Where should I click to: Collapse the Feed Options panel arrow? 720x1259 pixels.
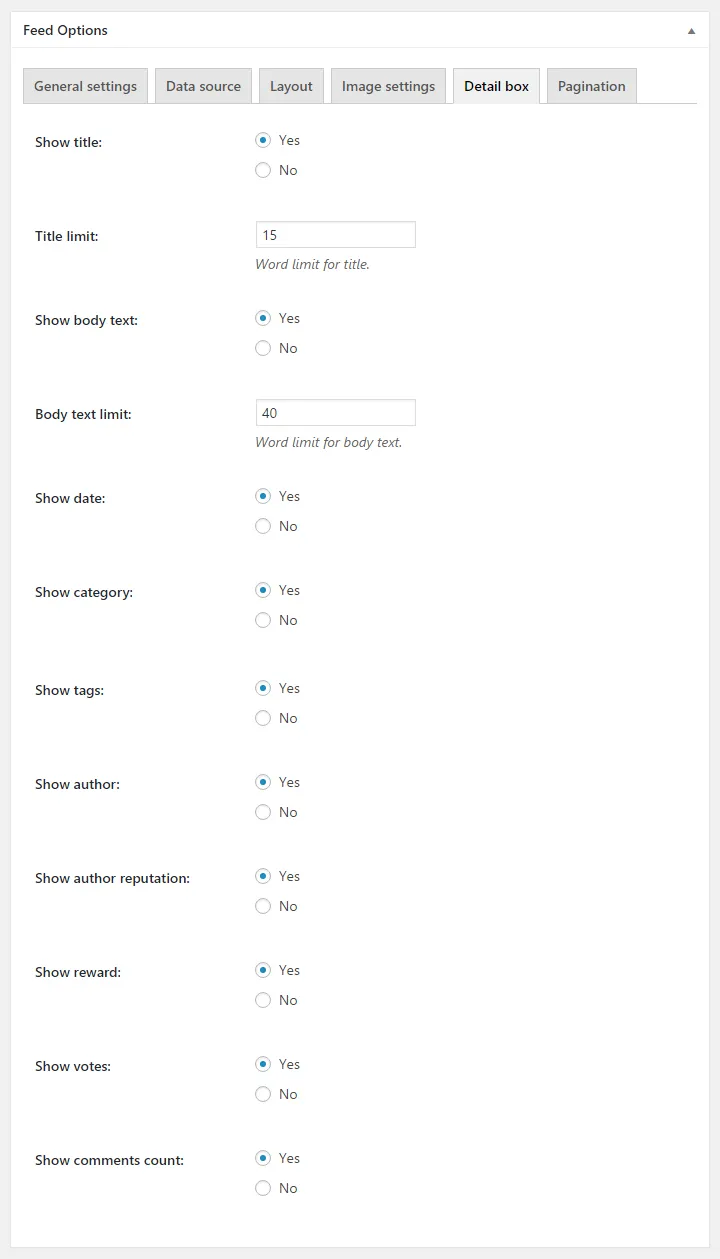pyautogui.click(x=691, y=31)
